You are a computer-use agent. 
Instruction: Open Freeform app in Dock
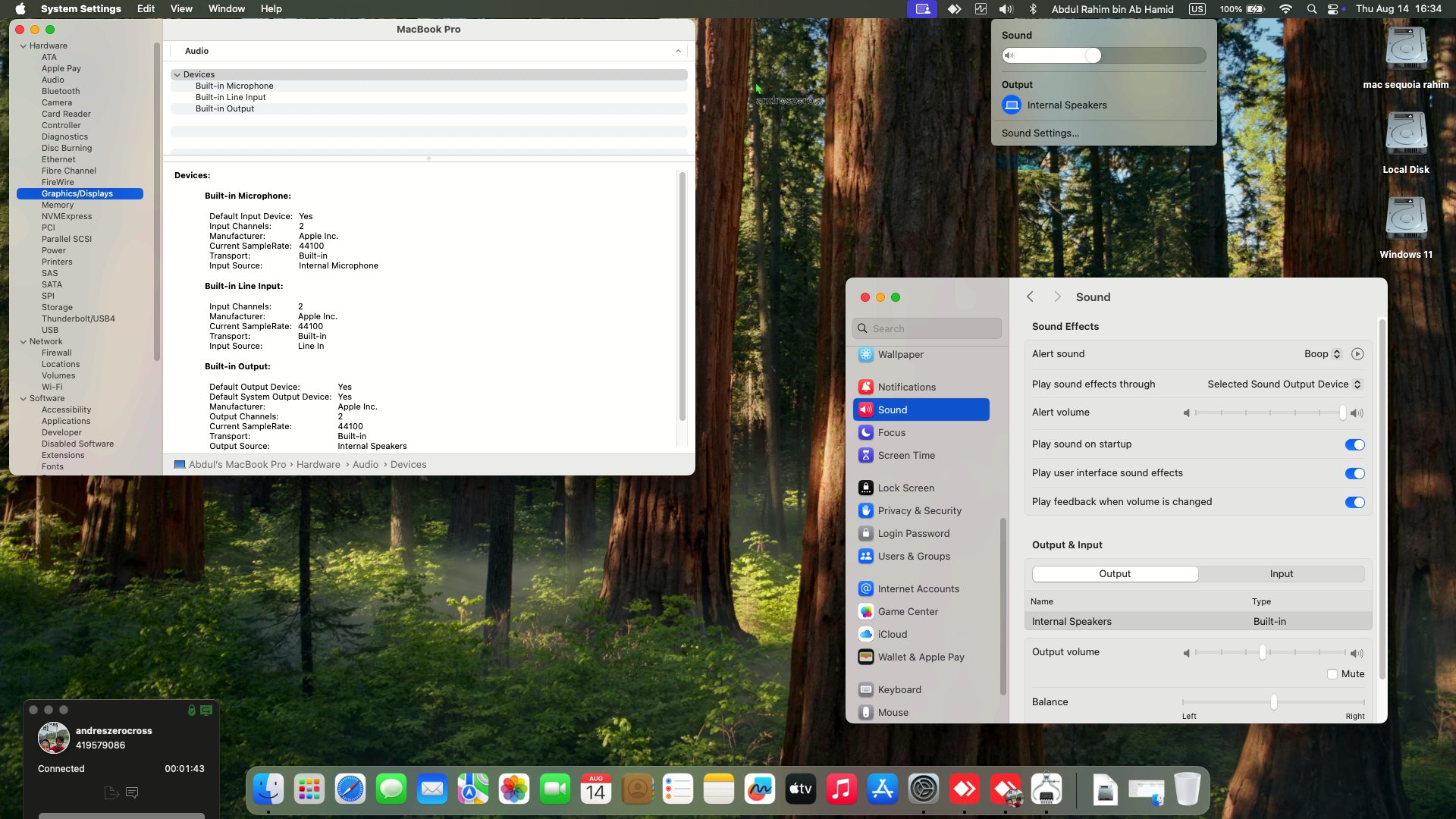pos(760,789)
